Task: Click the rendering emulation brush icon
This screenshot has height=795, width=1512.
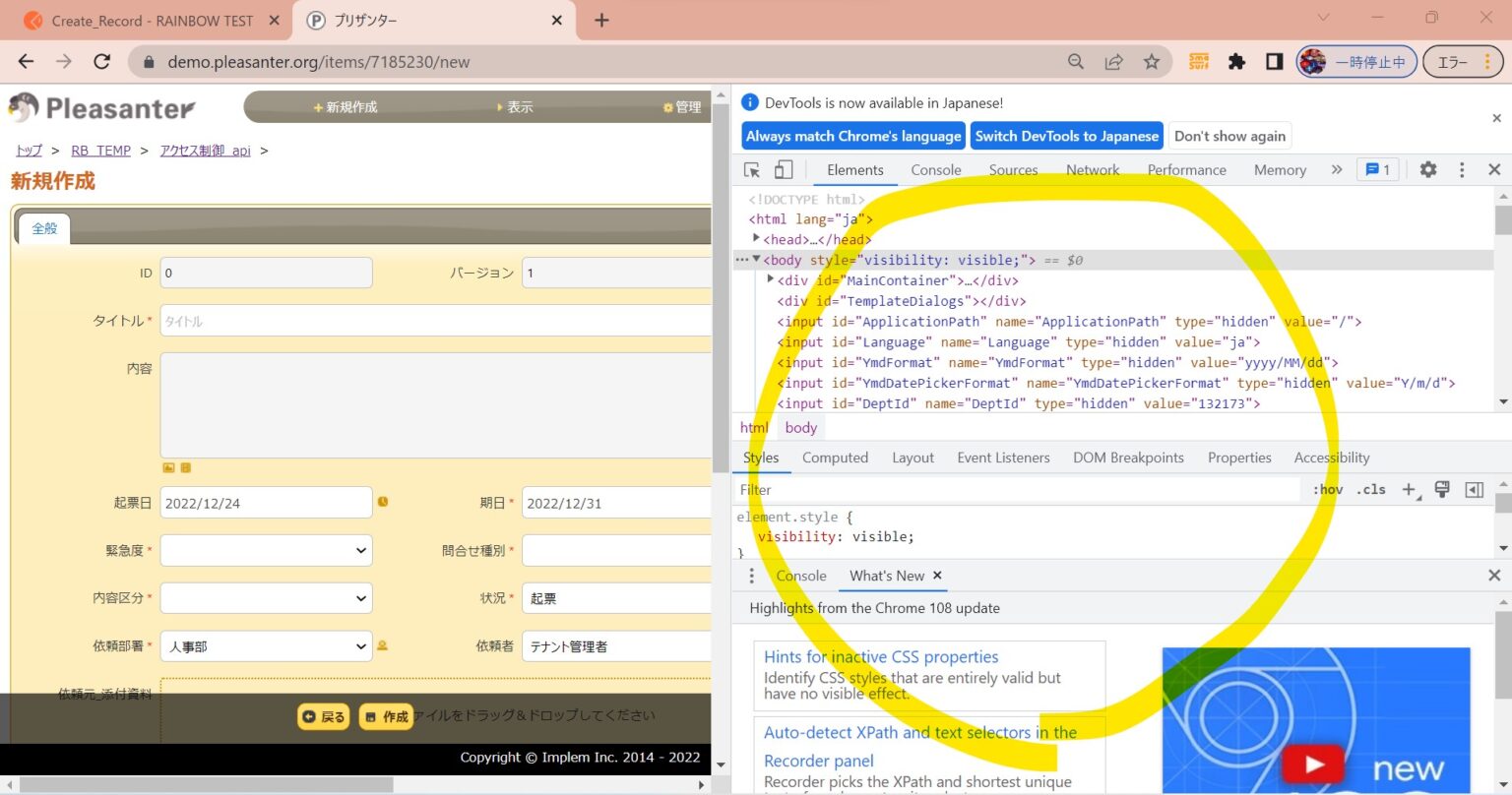Action: coord(1441,489)
